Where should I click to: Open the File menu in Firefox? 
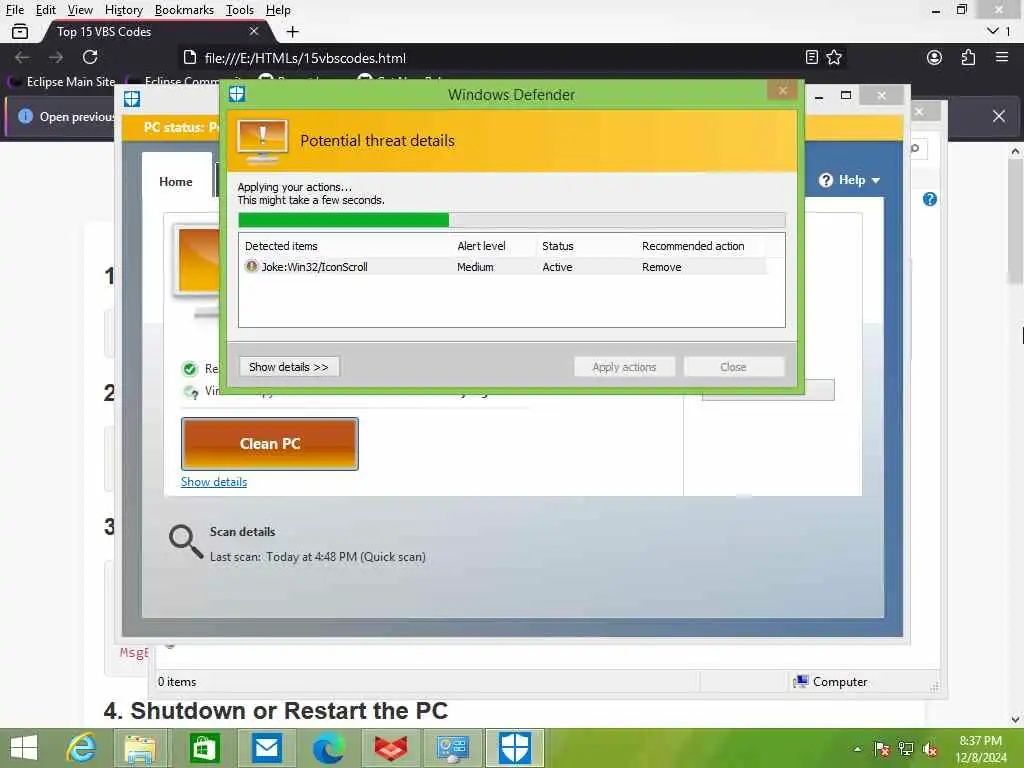coord(14,10)
